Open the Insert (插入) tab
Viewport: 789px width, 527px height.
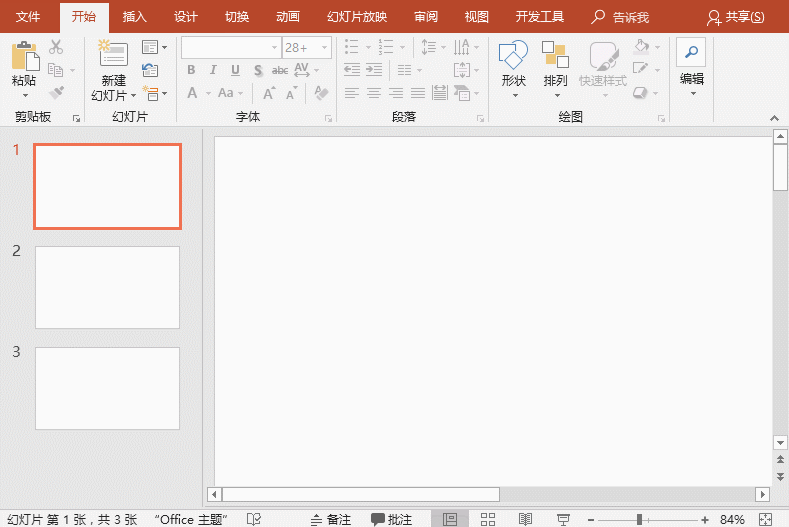tap(134, 17)
